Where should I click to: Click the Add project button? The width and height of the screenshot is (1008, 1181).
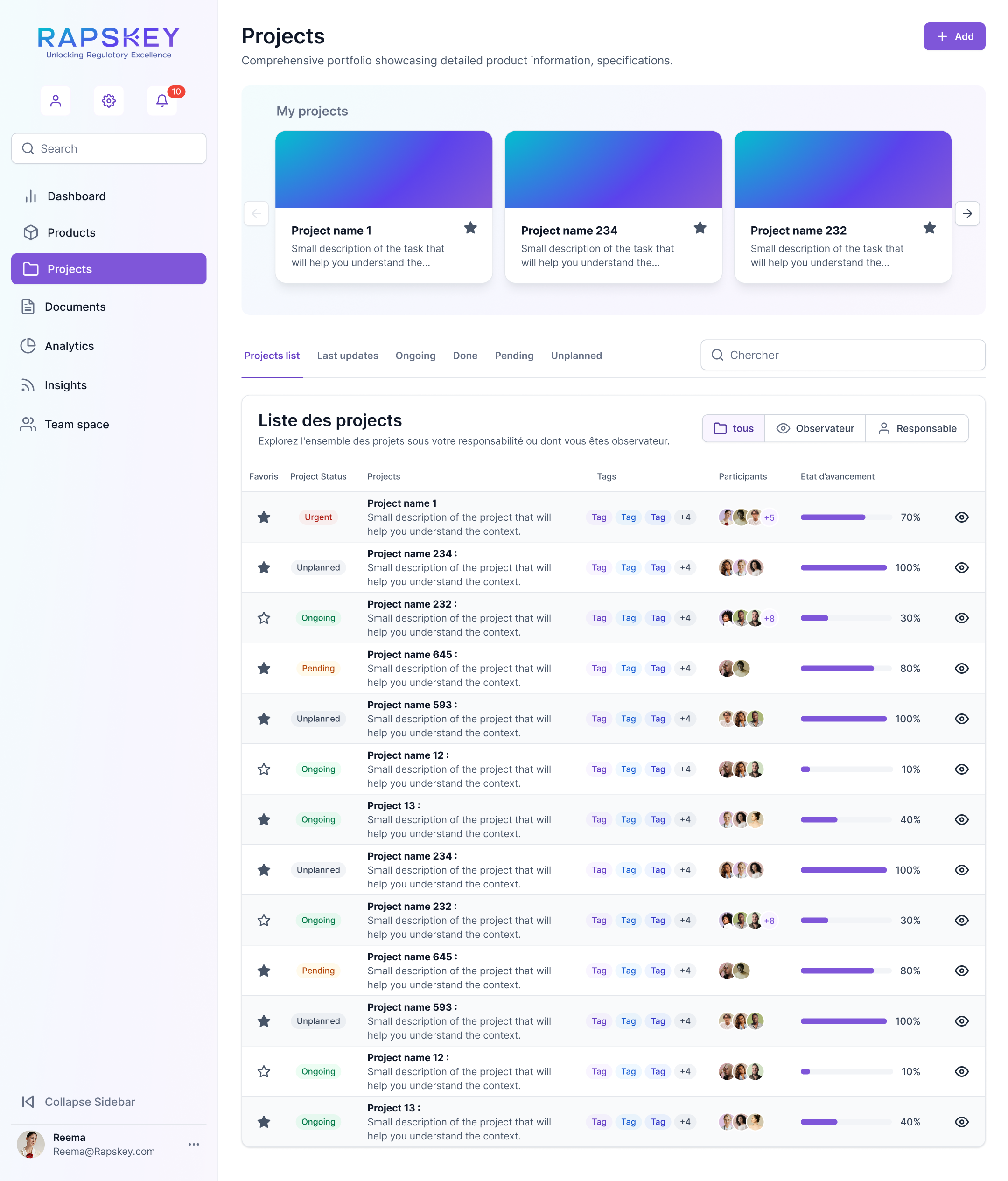click(x=954, y=36)
